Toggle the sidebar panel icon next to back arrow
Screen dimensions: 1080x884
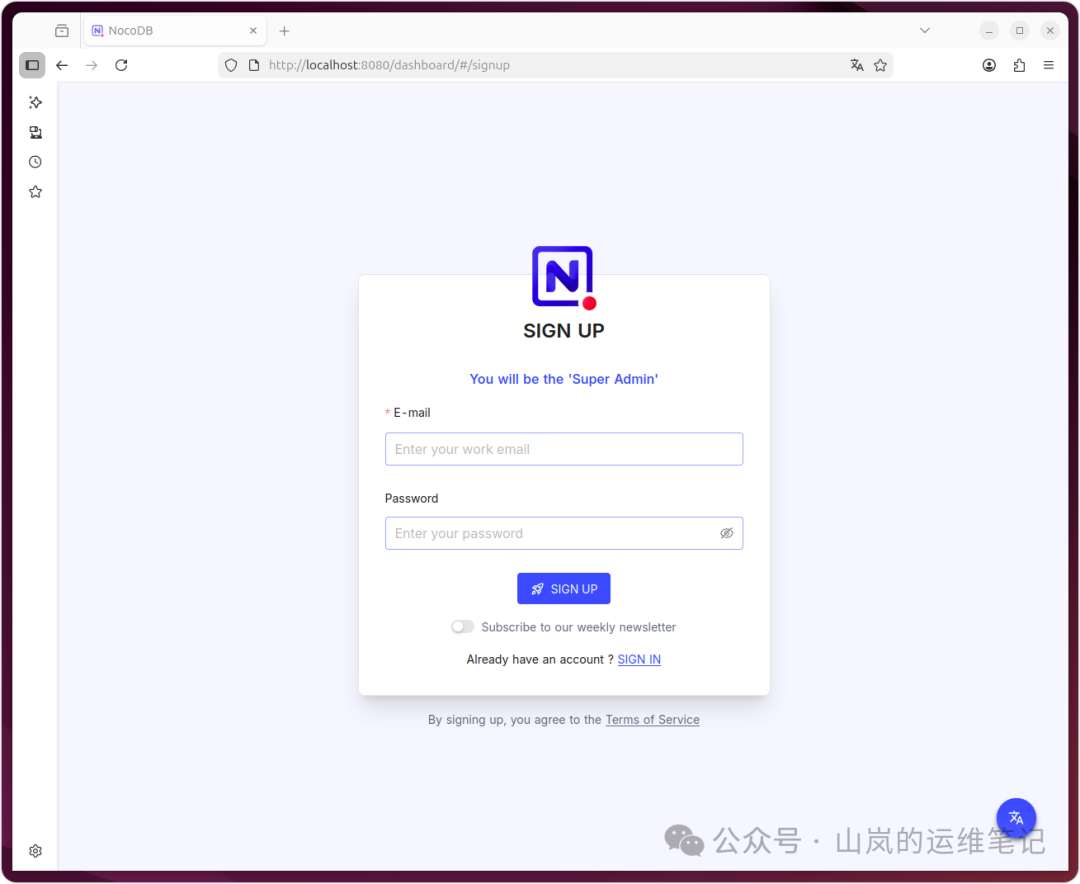click(32, 65)
